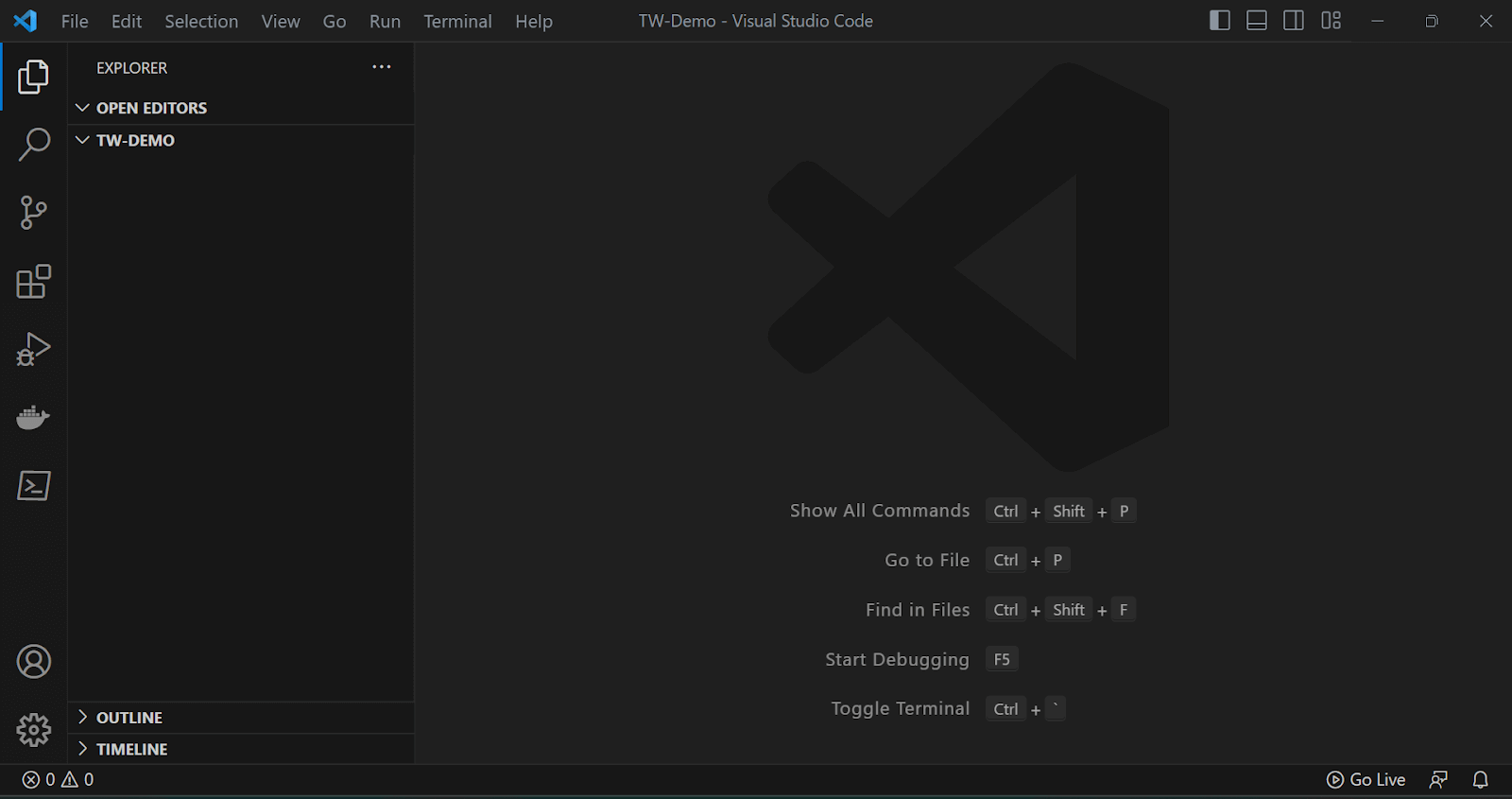Click the Go to File label
Viewport: 1512px width, 799px height.
[x=927, y=560]
